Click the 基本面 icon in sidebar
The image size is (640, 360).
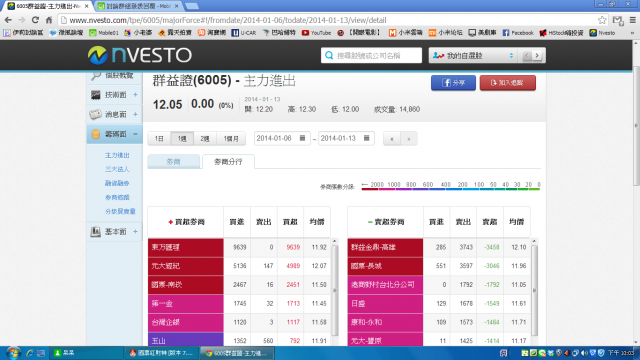[96, 231]
